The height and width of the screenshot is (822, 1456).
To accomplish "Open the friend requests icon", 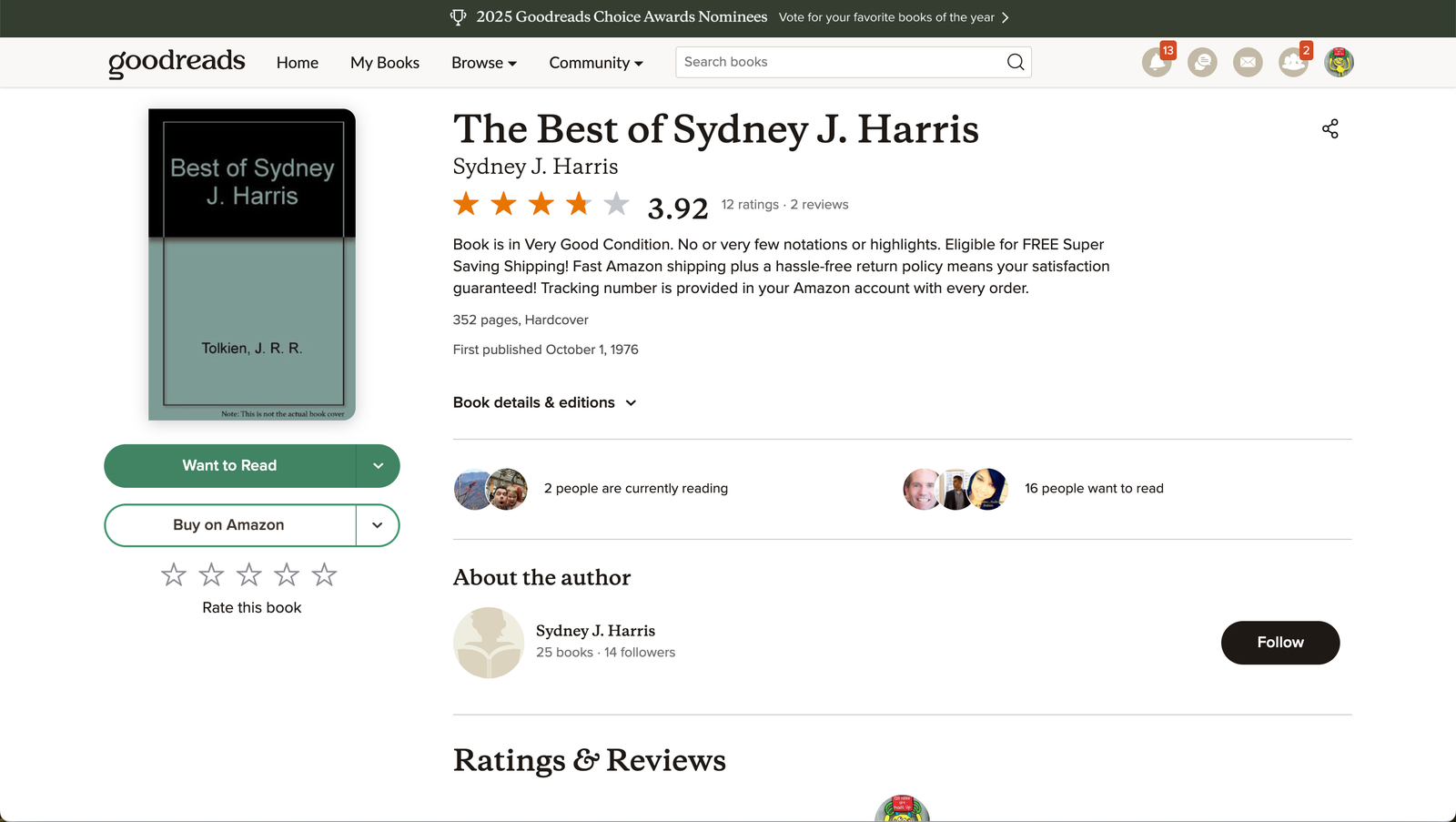I will (x=1292, y=63).
